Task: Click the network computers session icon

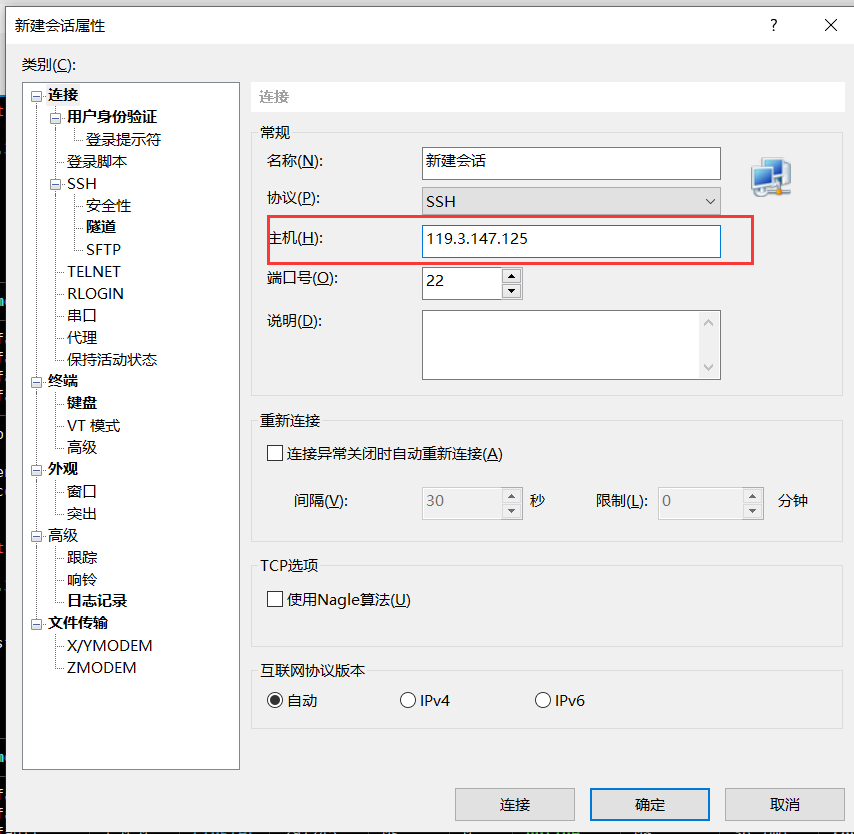Action: 771,176
